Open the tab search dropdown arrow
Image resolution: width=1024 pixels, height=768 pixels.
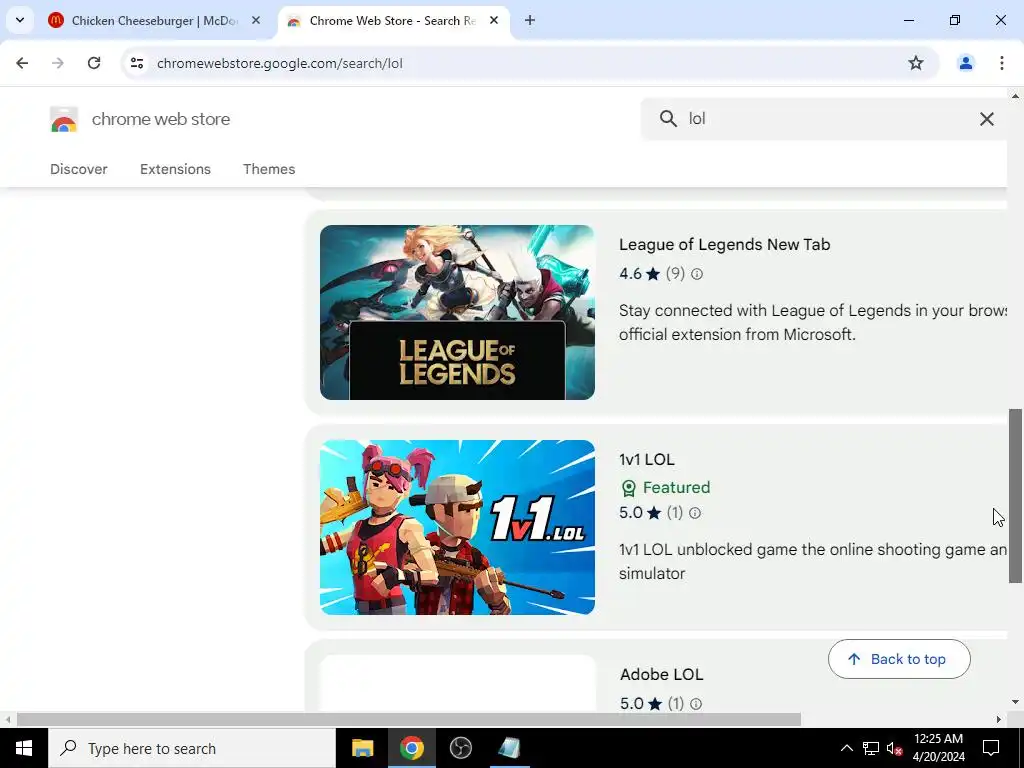tap(20, 20)
